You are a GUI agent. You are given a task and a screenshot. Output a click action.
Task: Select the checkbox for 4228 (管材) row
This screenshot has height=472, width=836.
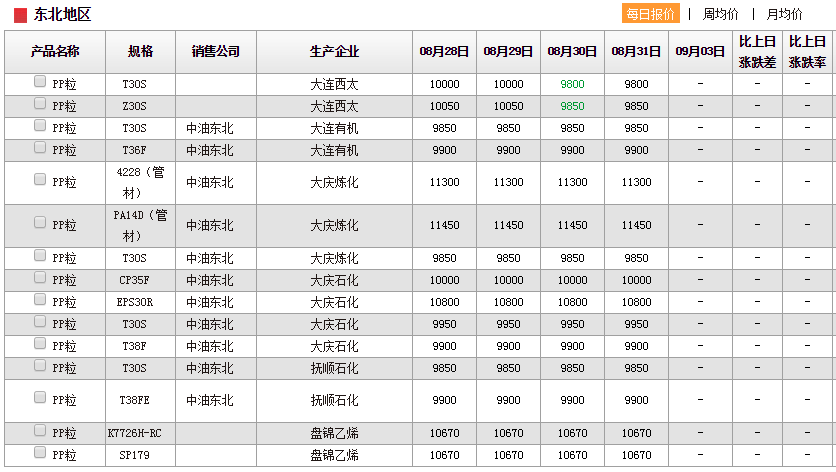click(x=40, y=179)
